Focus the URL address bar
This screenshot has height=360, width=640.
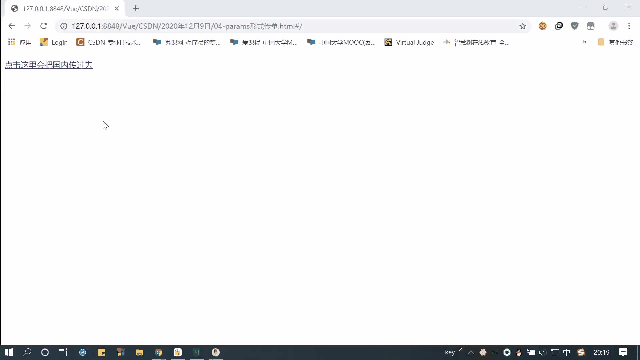[x=293, y=26]
